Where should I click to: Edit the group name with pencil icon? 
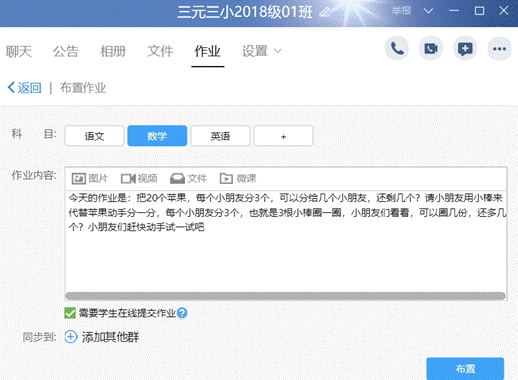[325, 12]
